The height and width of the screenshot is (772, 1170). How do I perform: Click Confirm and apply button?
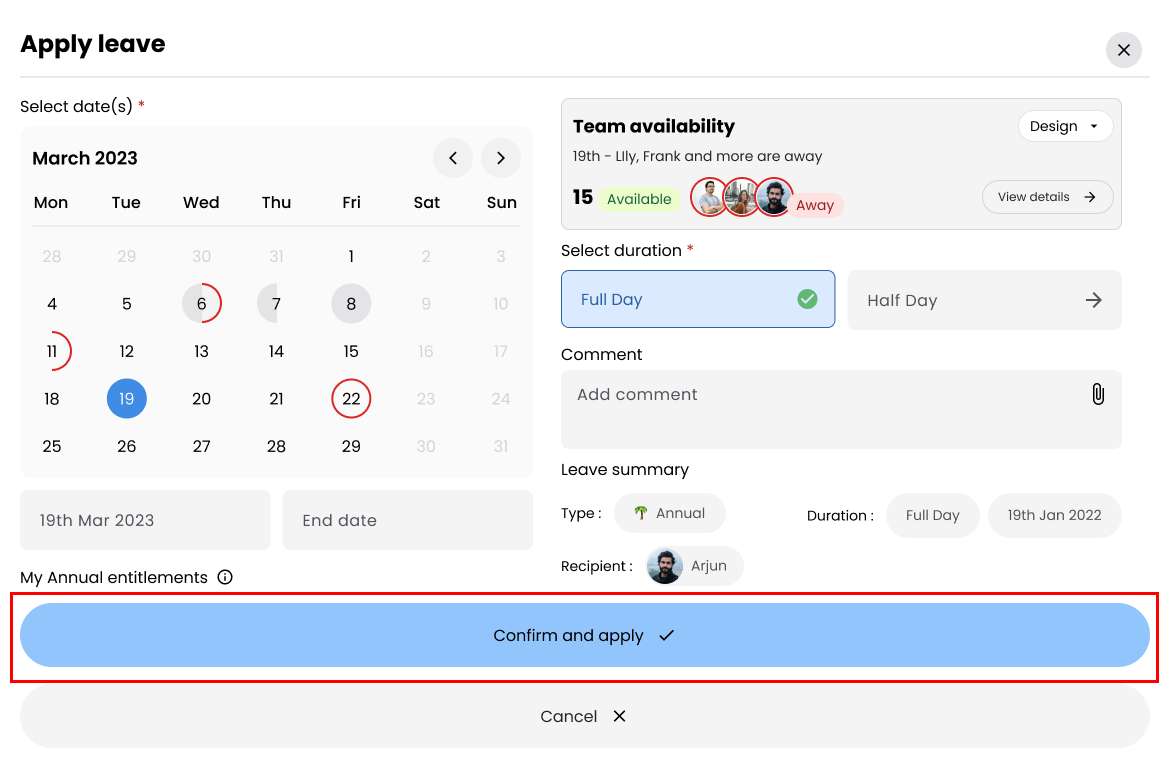pyautogui.click(x=584, y=635)
